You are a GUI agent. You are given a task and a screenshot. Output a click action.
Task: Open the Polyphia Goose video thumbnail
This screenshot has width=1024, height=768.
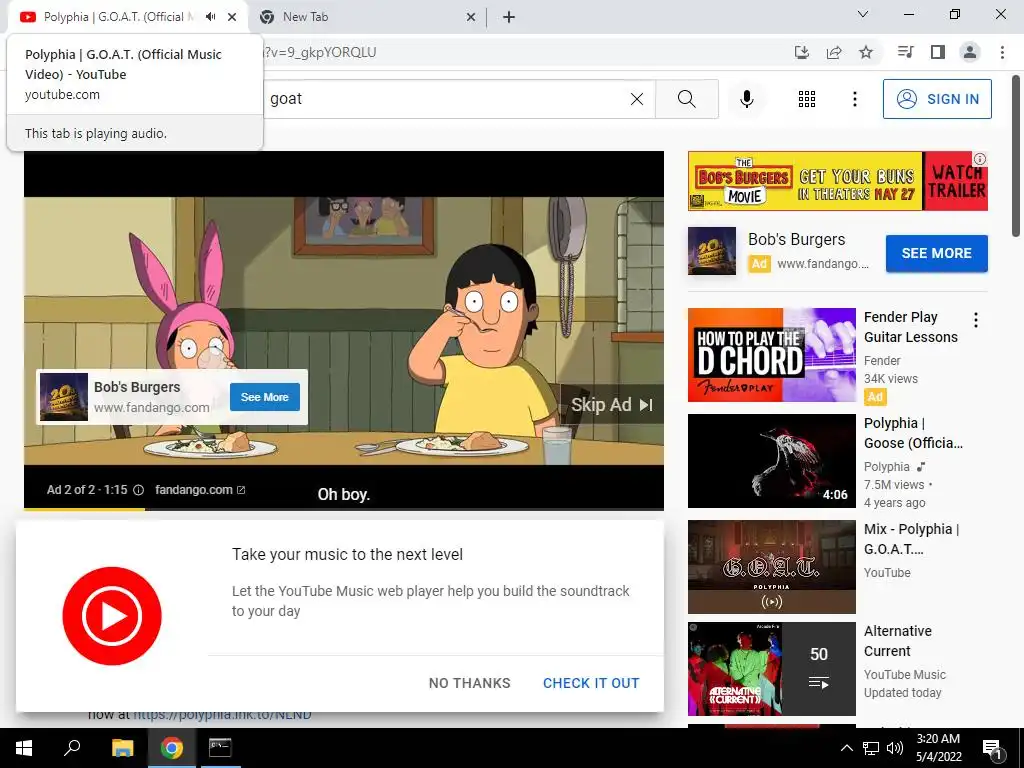click(771, 461)
